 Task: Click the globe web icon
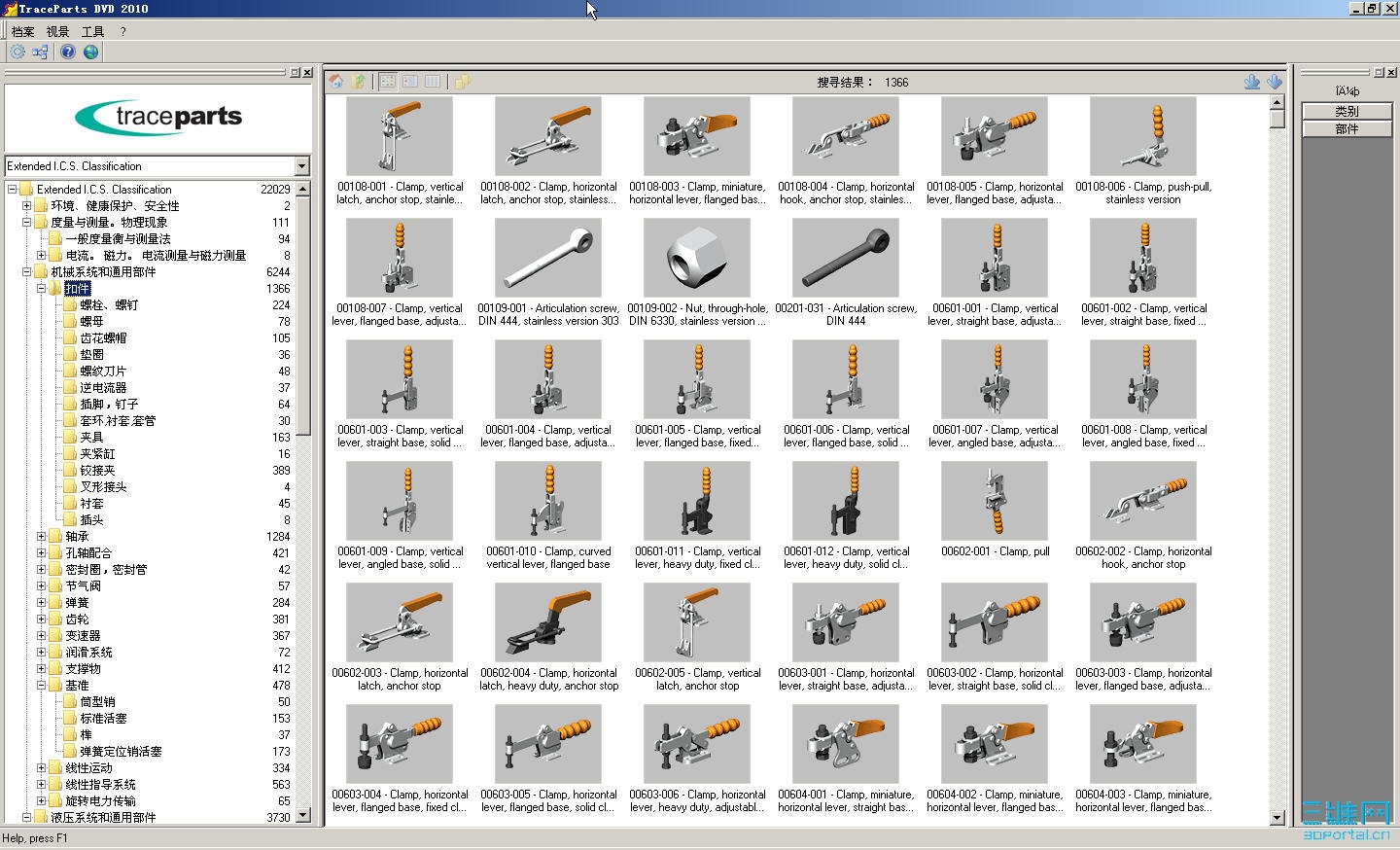pyautogui.click(x=91, y=52)
